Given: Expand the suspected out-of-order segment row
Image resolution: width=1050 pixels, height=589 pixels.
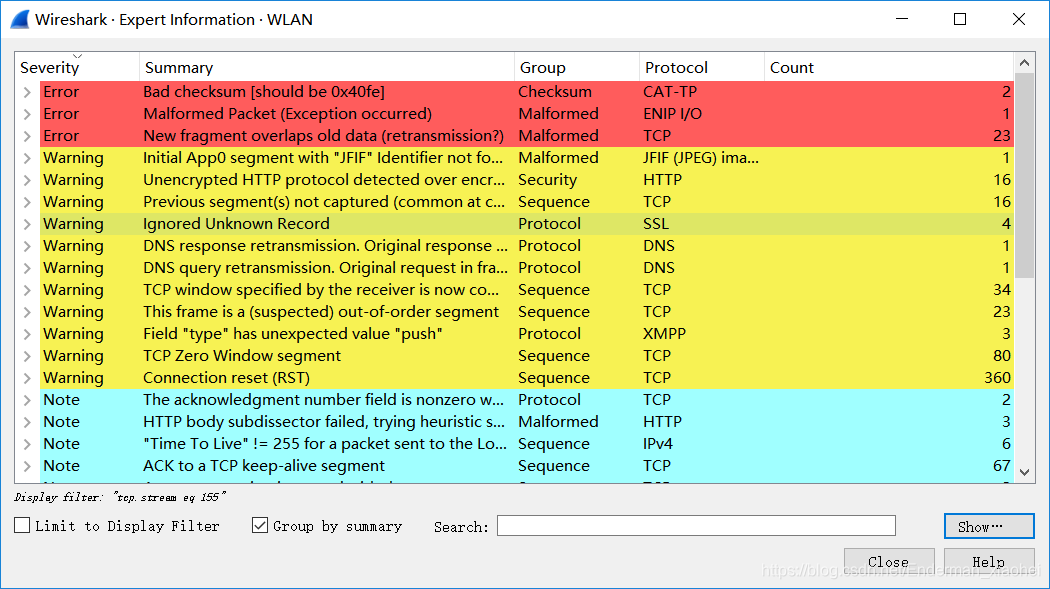Looking at the screenshot, I should [27, 312].
